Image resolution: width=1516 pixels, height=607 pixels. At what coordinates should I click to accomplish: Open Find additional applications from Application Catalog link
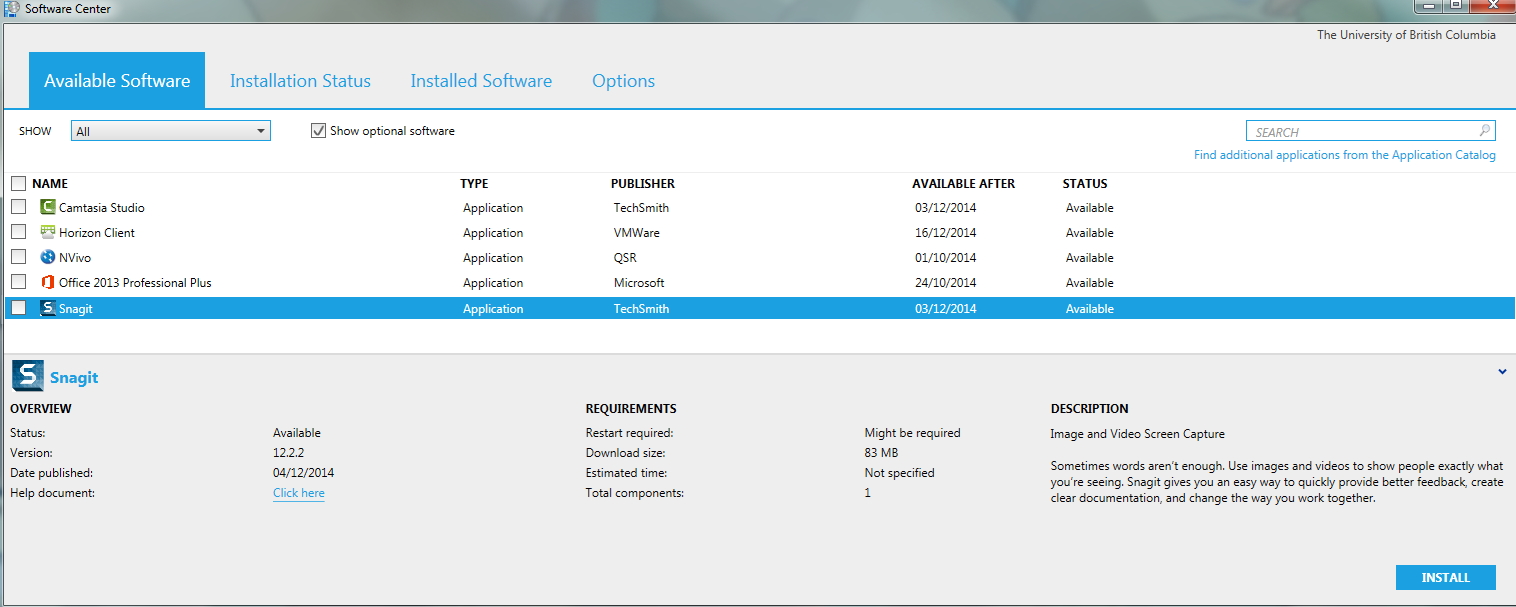(1345, 155)
